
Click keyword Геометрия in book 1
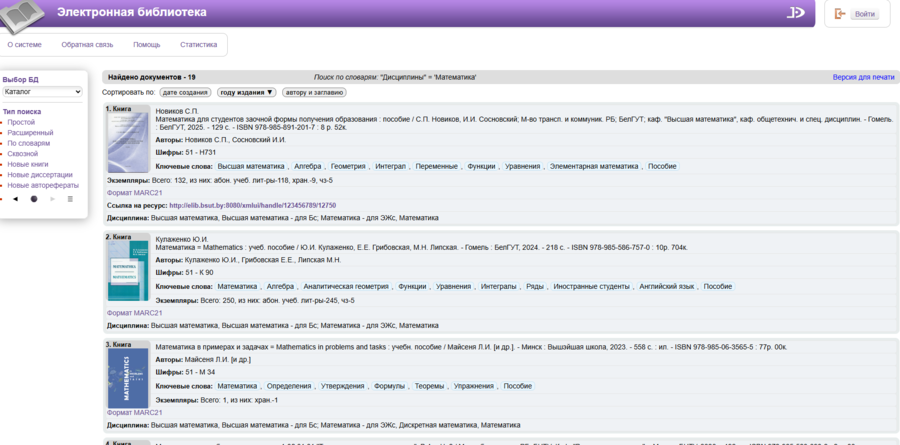[348, 167]
